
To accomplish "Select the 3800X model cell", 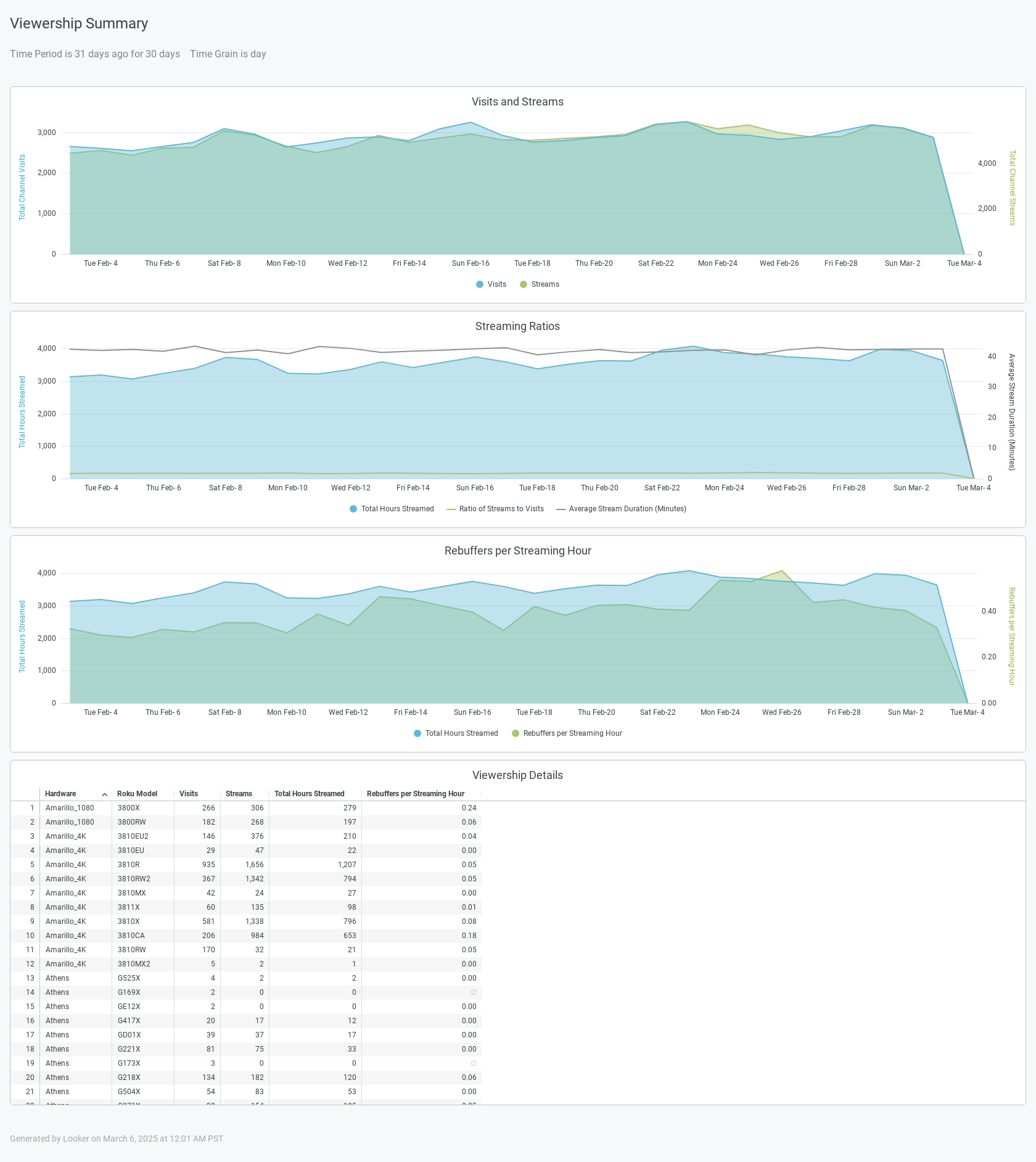I will [x=143, y=808].
